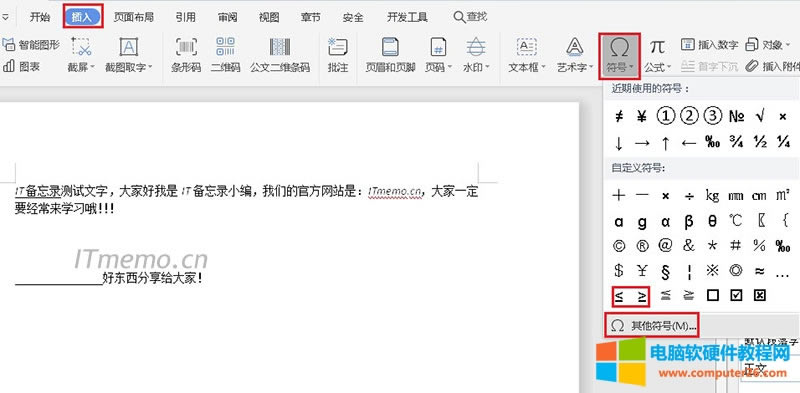Insert the → right arrow symbol
This screenshot has height=393, width=800.
pyautogui.click(x=642, y=143)
